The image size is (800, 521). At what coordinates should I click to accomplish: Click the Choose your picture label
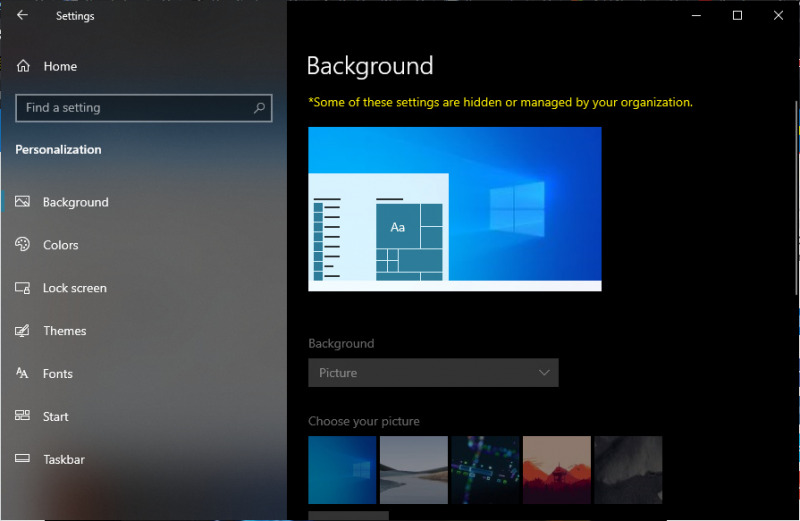tap(364, 421)
